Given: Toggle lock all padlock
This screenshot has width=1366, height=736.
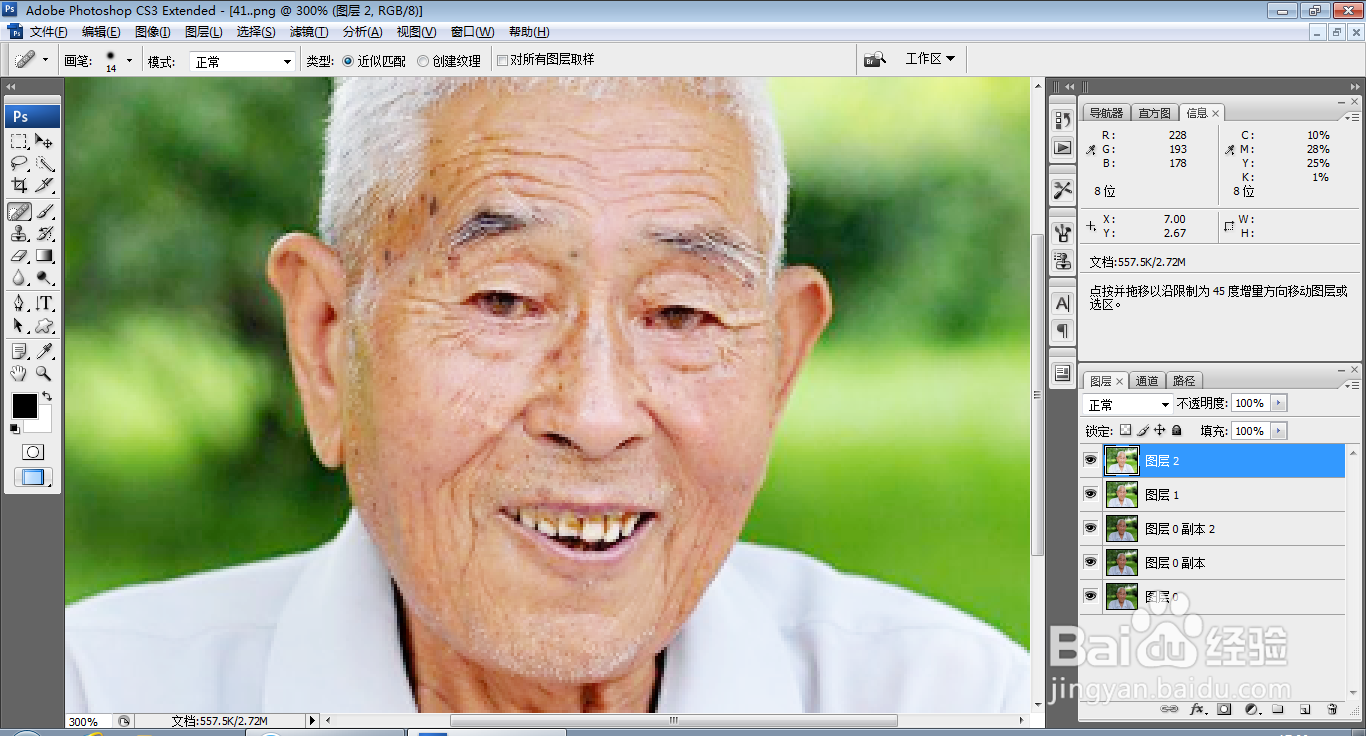Looking at the screenshot, I should pyautogui.click(x=1177, y=430).
